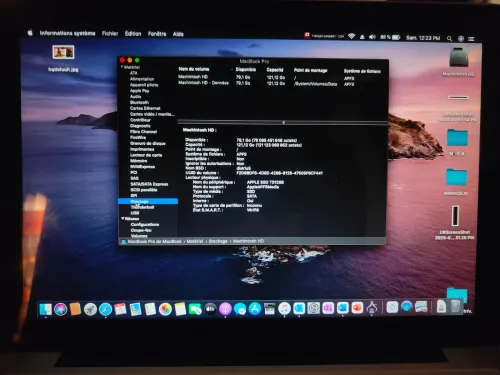Image resolution: width=500 pixels, height=375 pixels.
Task: Select Alimentation in the sidebar
Action: [142, 79]
